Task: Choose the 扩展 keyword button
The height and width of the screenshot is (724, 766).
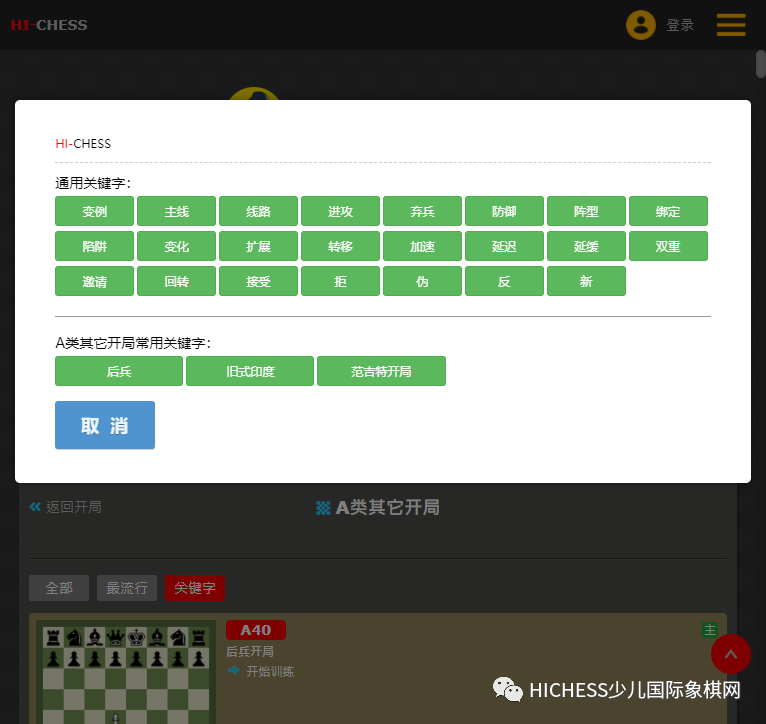Action: coord(258,246)
